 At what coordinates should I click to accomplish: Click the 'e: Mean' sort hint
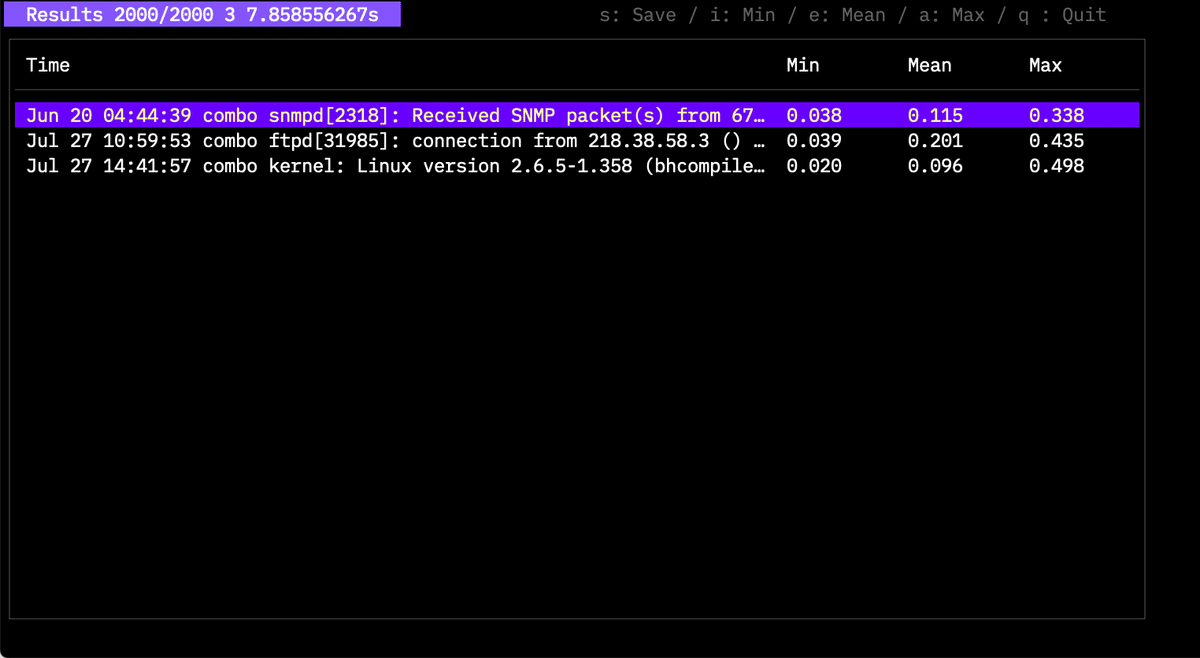tap(847, 15)
